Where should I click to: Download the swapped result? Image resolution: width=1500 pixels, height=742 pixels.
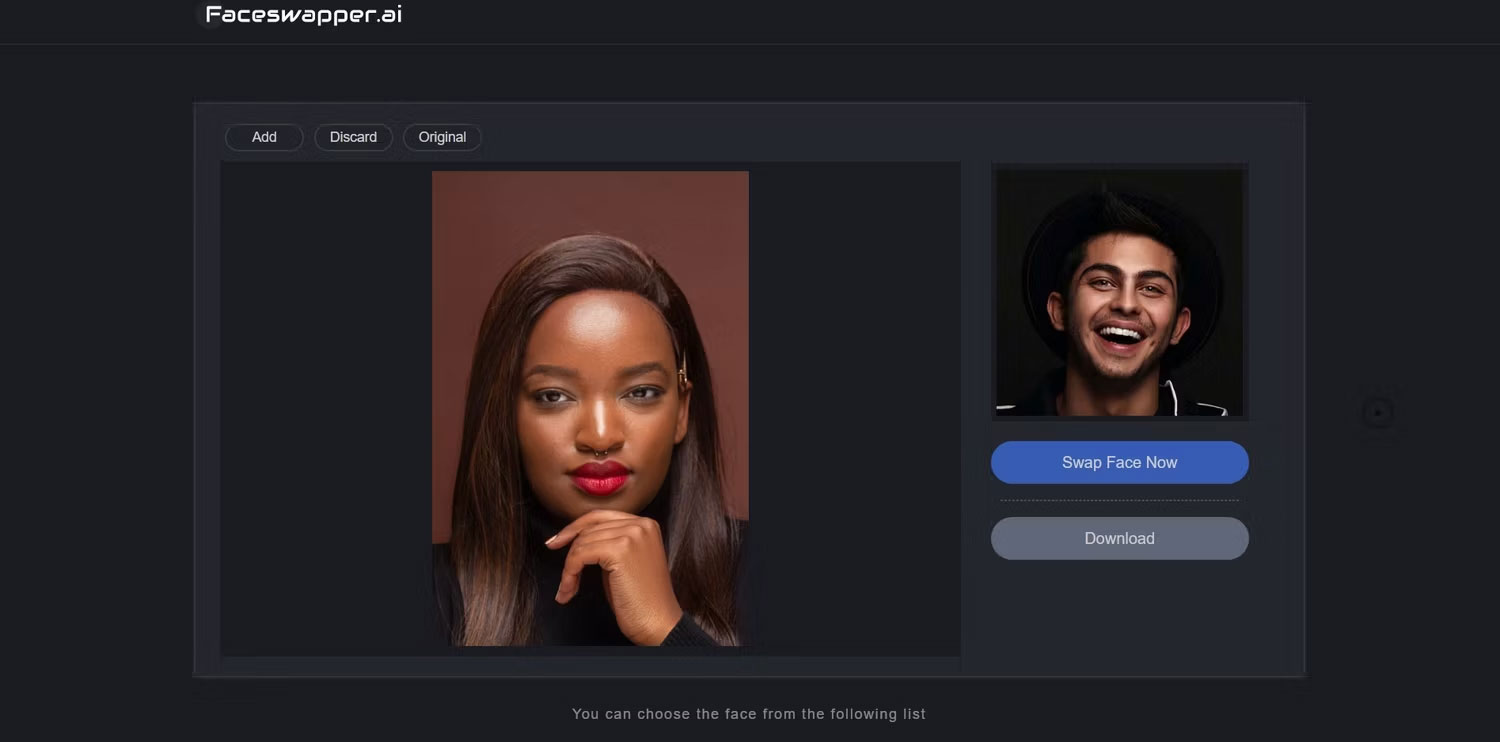pos(1119,538)
